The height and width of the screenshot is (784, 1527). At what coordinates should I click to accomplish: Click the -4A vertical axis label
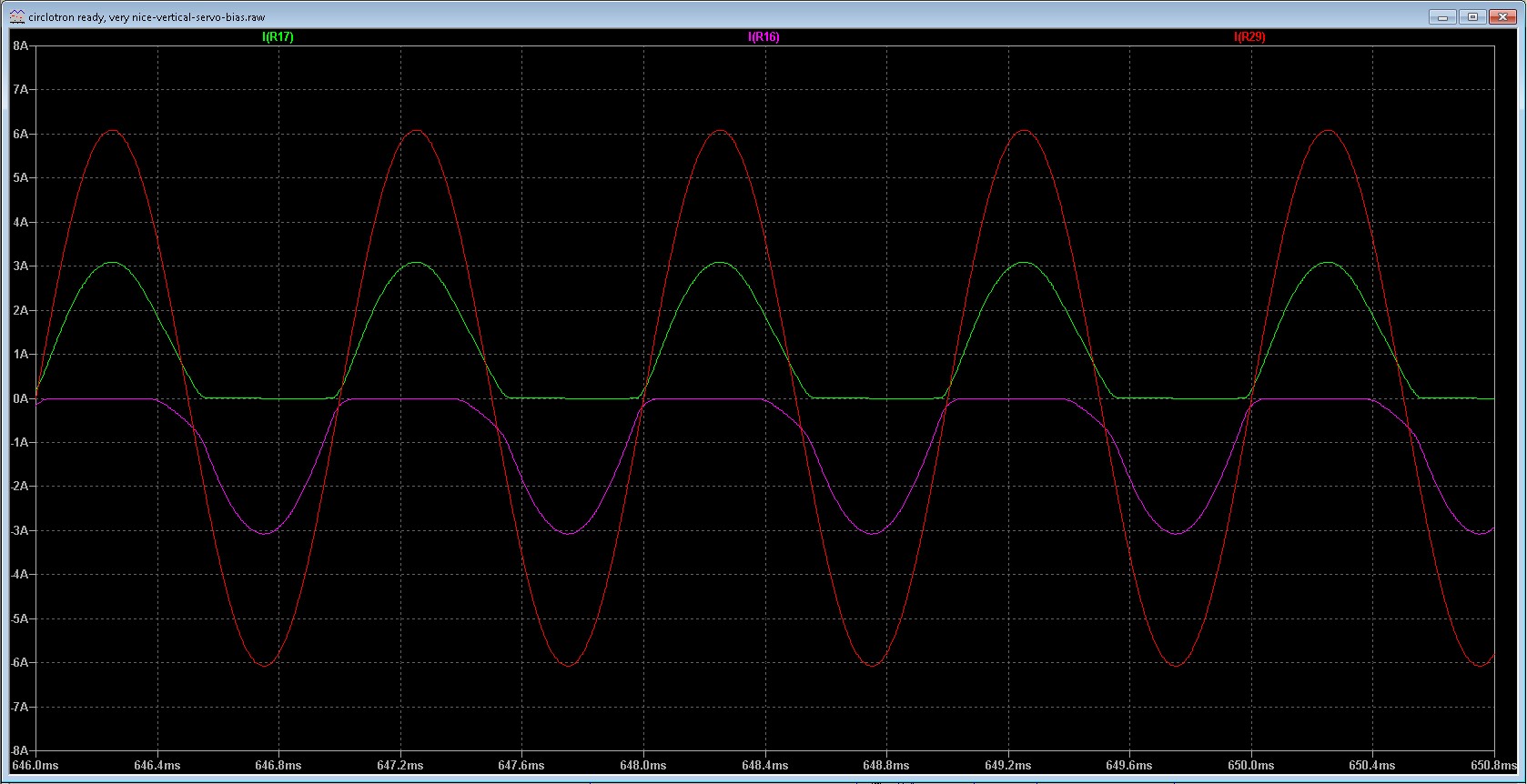click(19, 575)
